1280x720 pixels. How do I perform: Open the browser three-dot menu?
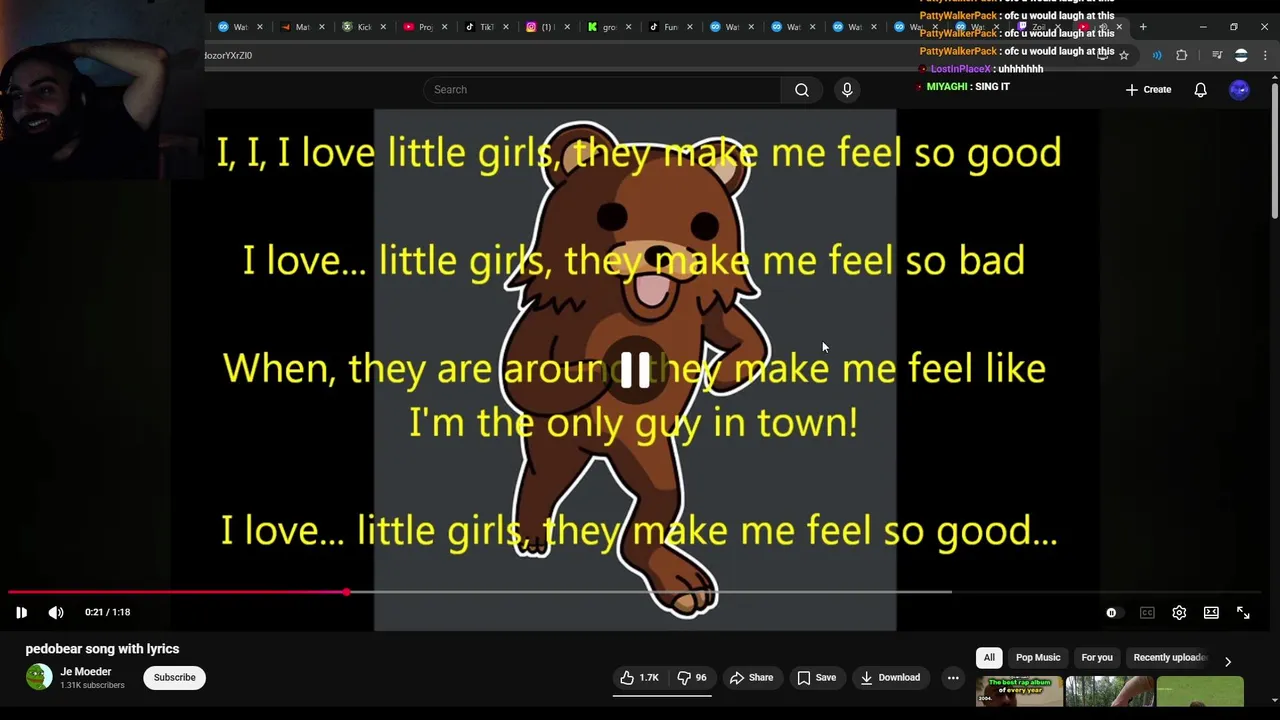pyautogui.click(x=1265, y=56)
